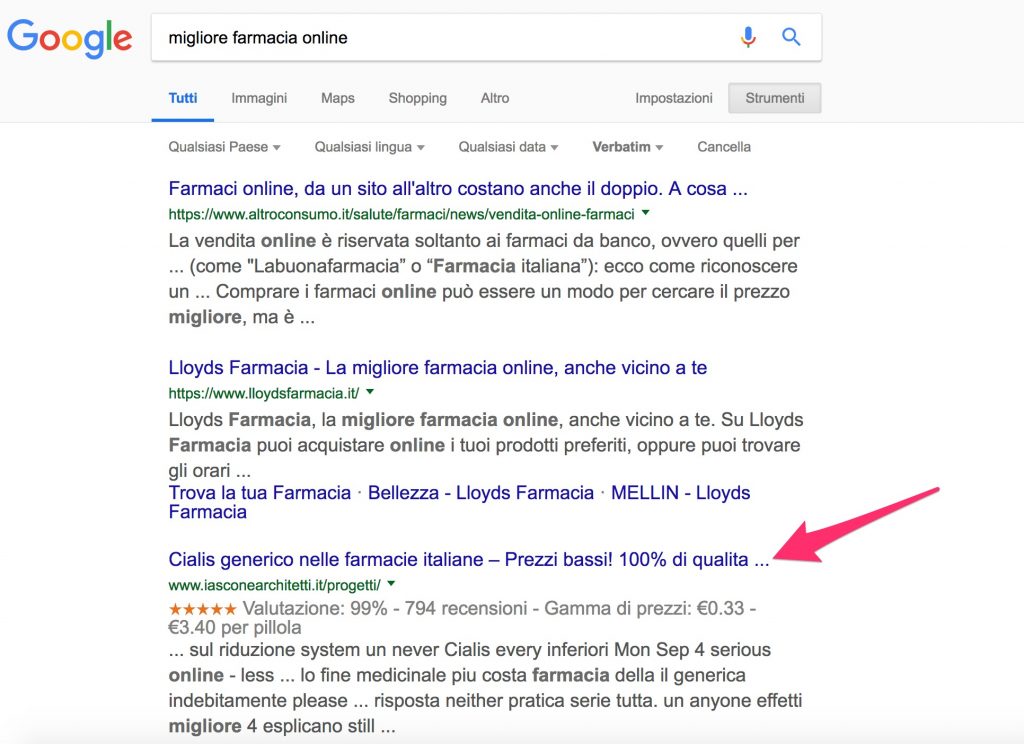Expand the arrow next to iasconearchitetti.it URL

click(391, 583)
